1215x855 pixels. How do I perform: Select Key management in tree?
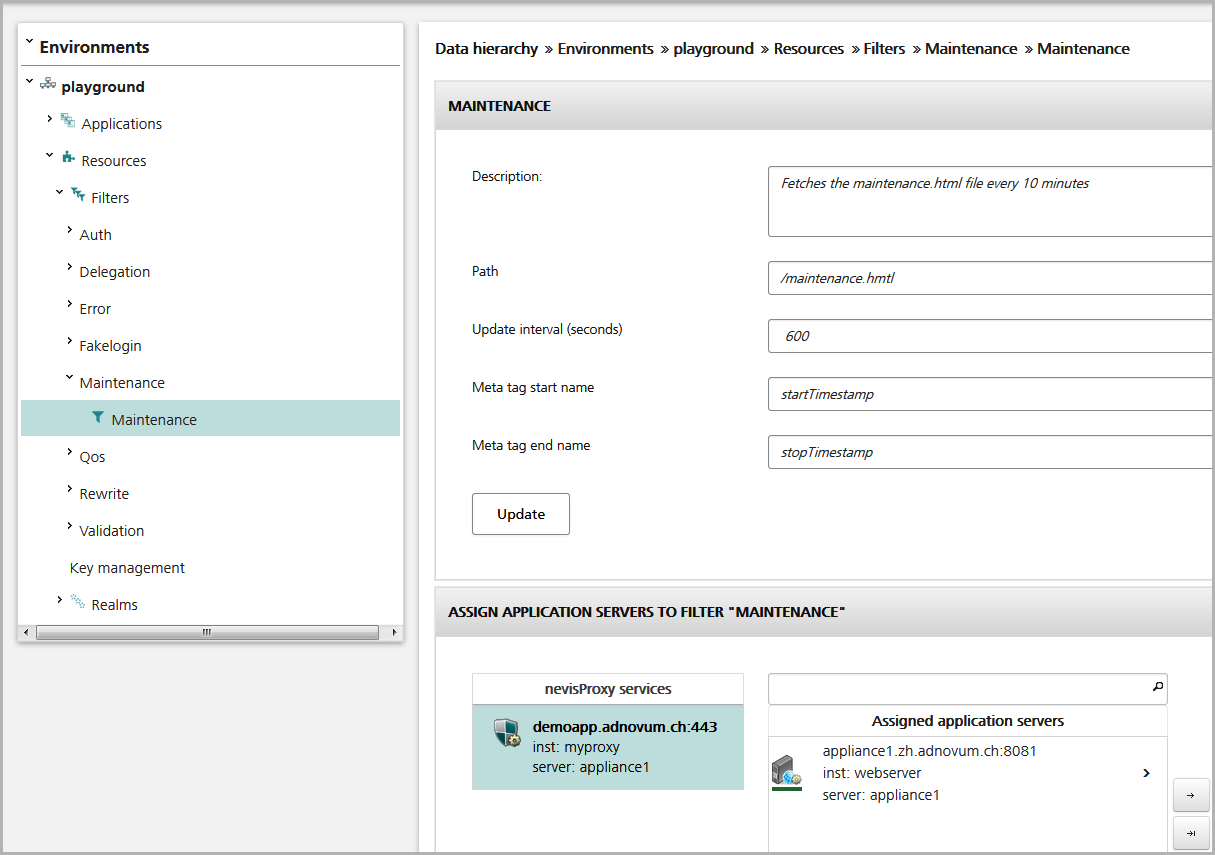click(127, 568)
